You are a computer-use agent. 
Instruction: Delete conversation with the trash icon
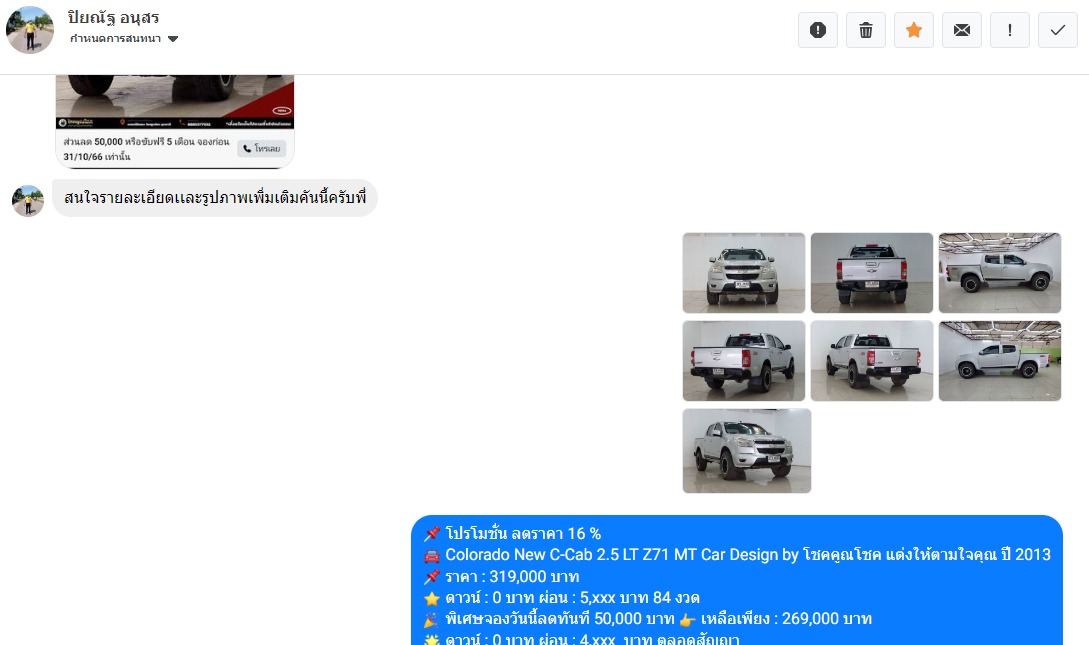[x=865, y=30]
